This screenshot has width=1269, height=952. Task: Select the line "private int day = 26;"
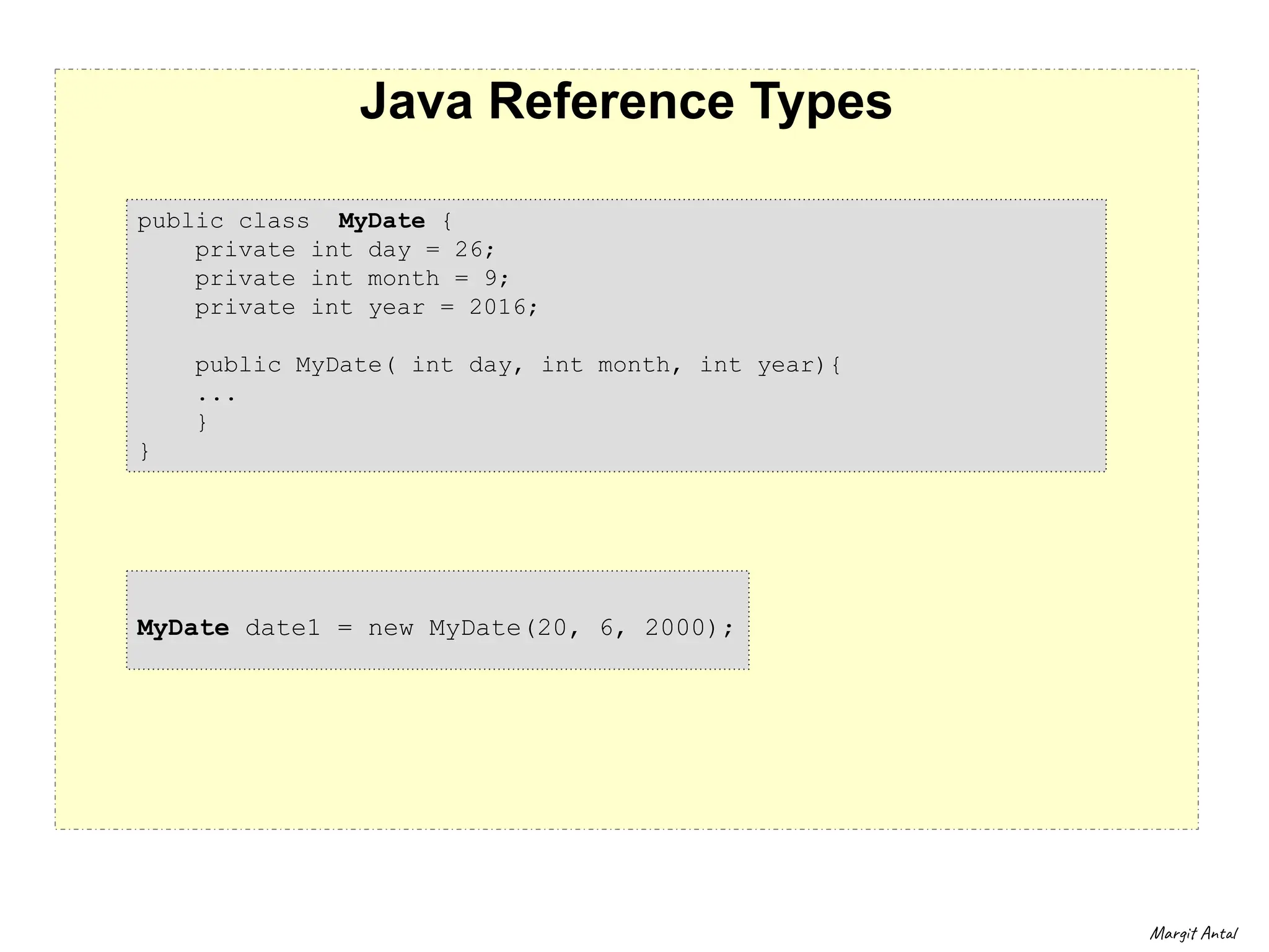[x=345, y=250]
